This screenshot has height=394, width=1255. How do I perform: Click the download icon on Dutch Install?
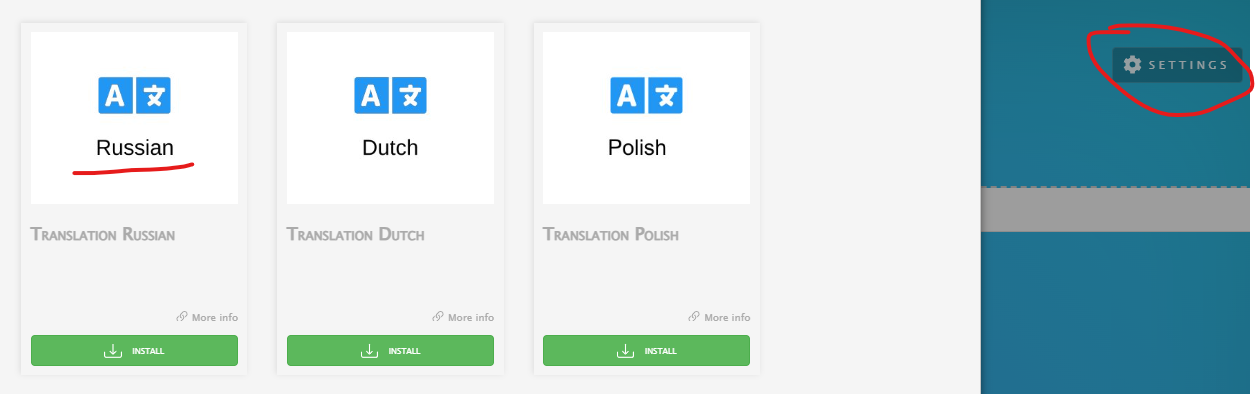coord(369,351)
